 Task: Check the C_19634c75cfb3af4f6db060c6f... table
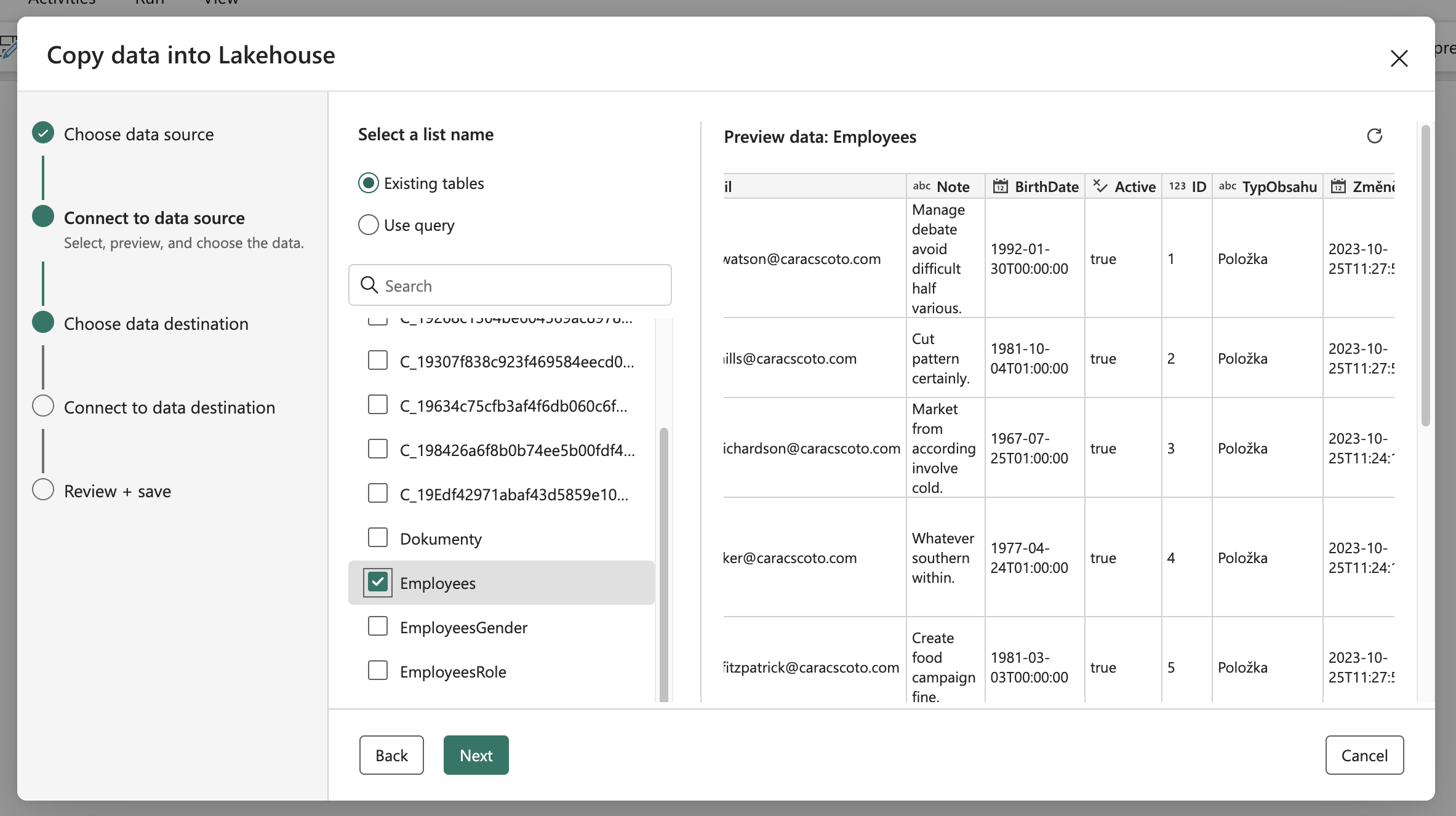click(378, 405)
